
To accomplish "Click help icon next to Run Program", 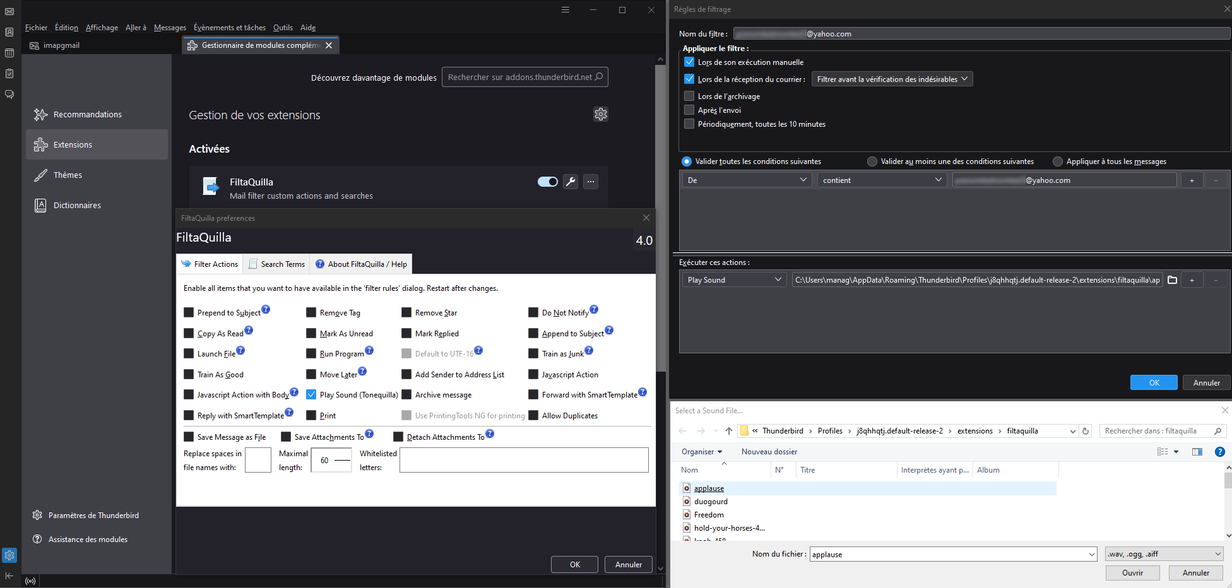I will (369, 351).
